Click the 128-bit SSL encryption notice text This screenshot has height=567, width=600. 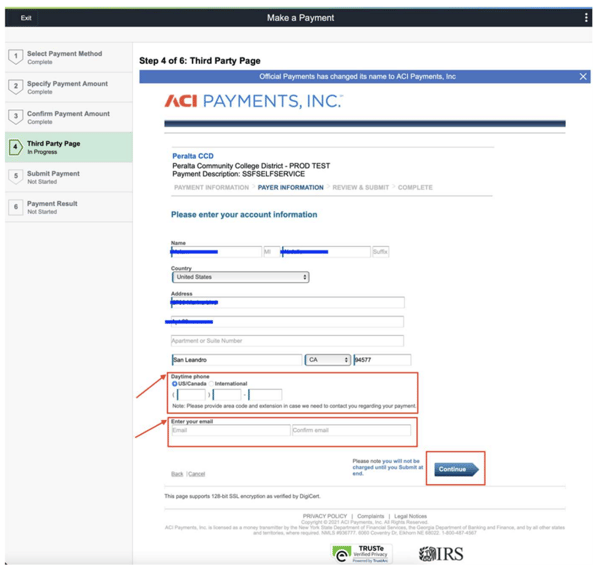tap(242, 496)
